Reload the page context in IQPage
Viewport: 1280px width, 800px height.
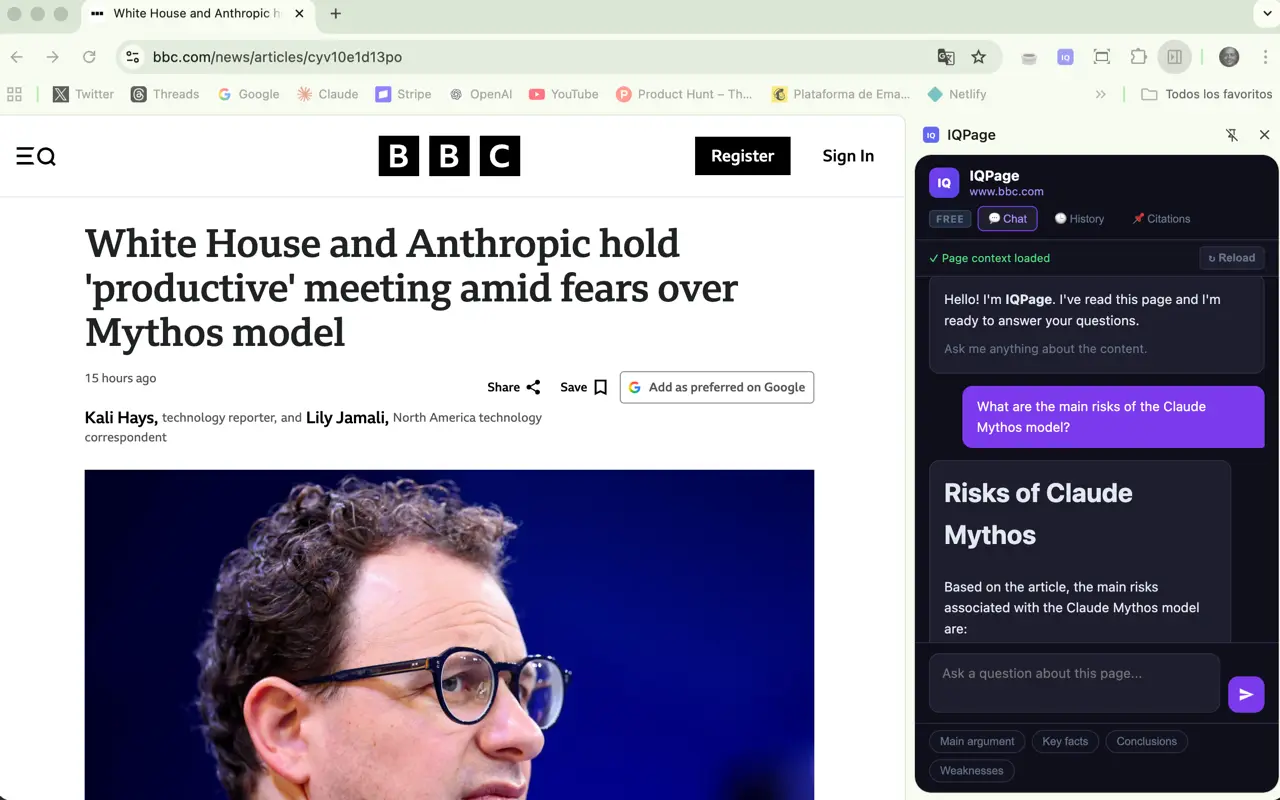click(x=1232, y=258)
